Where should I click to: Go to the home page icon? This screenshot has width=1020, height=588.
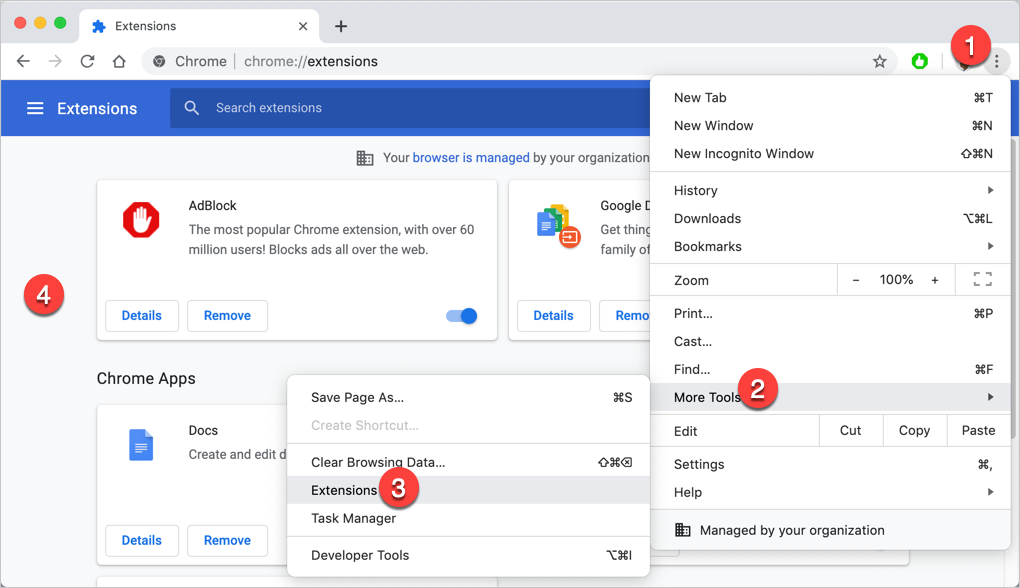(x=119, y=61)
